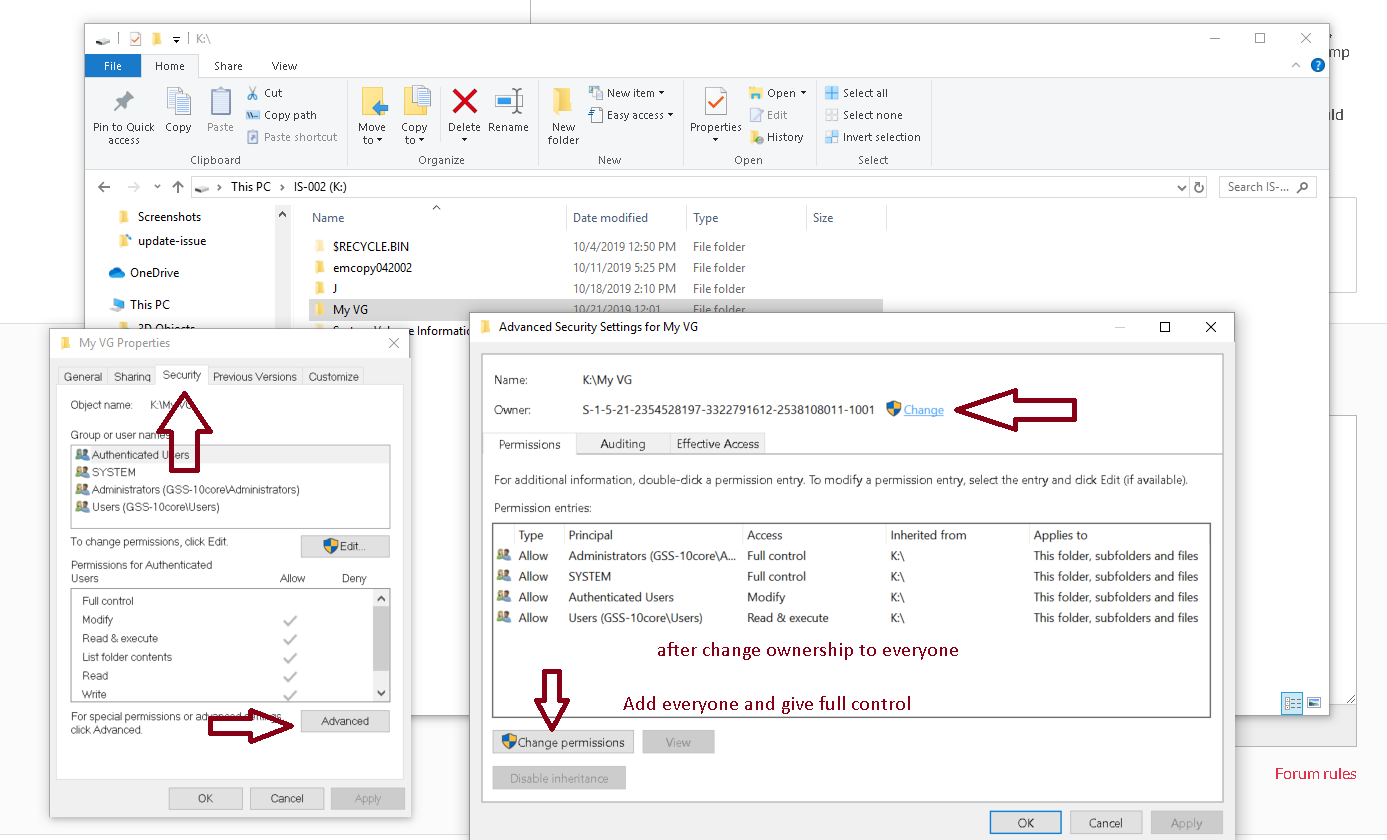Image resolution: width=1387 pixels, height=840 pixels.
Task: Open the Effective Access tab
Action: (x=717, y=444)
